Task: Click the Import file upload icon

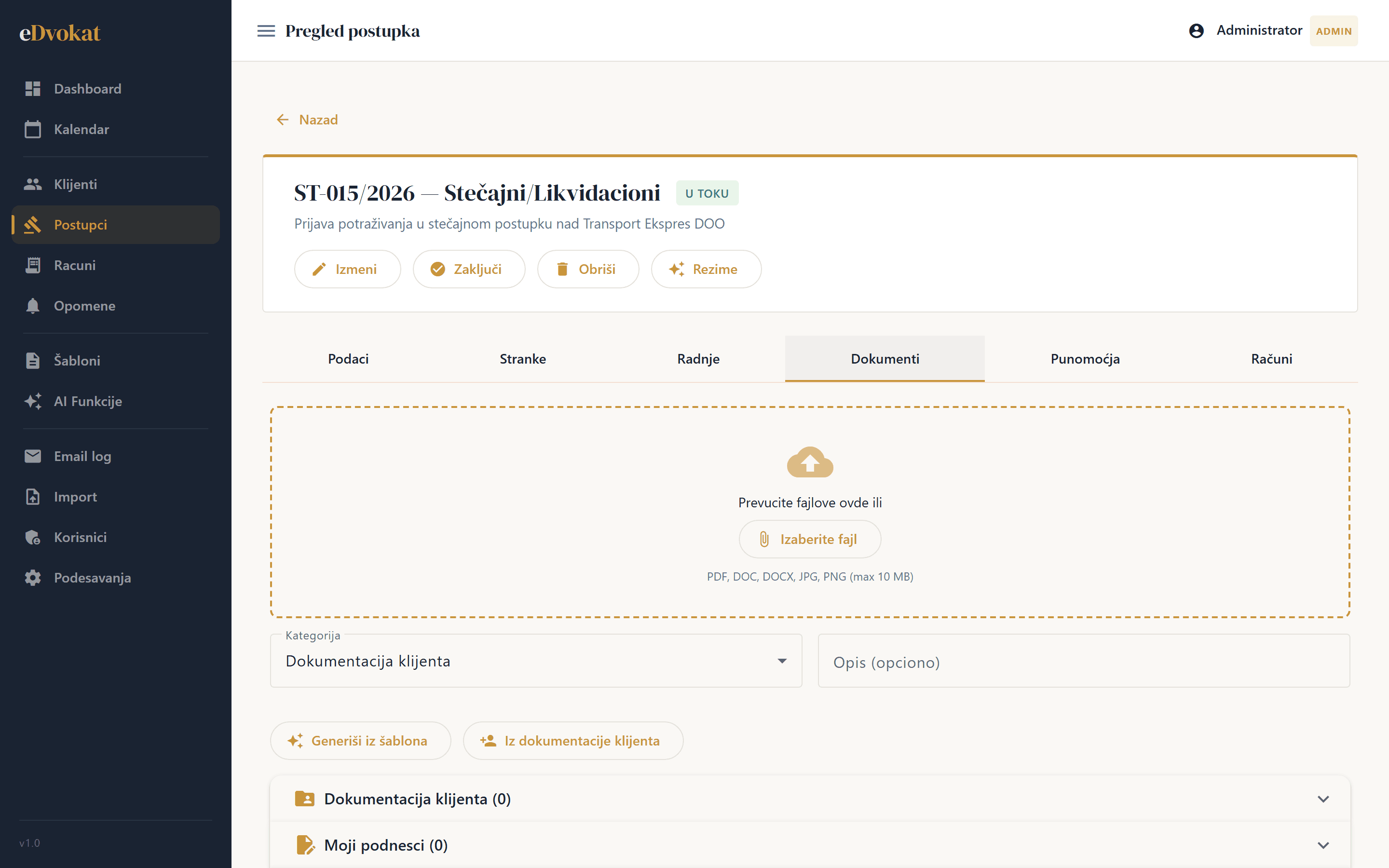Action: coord(33,497)
